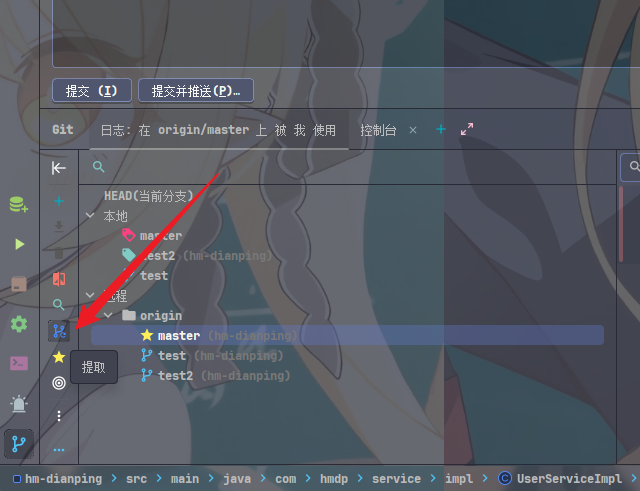Select the 日志 origin/master log tab
The image size is (640, 491).
[218, 130]
